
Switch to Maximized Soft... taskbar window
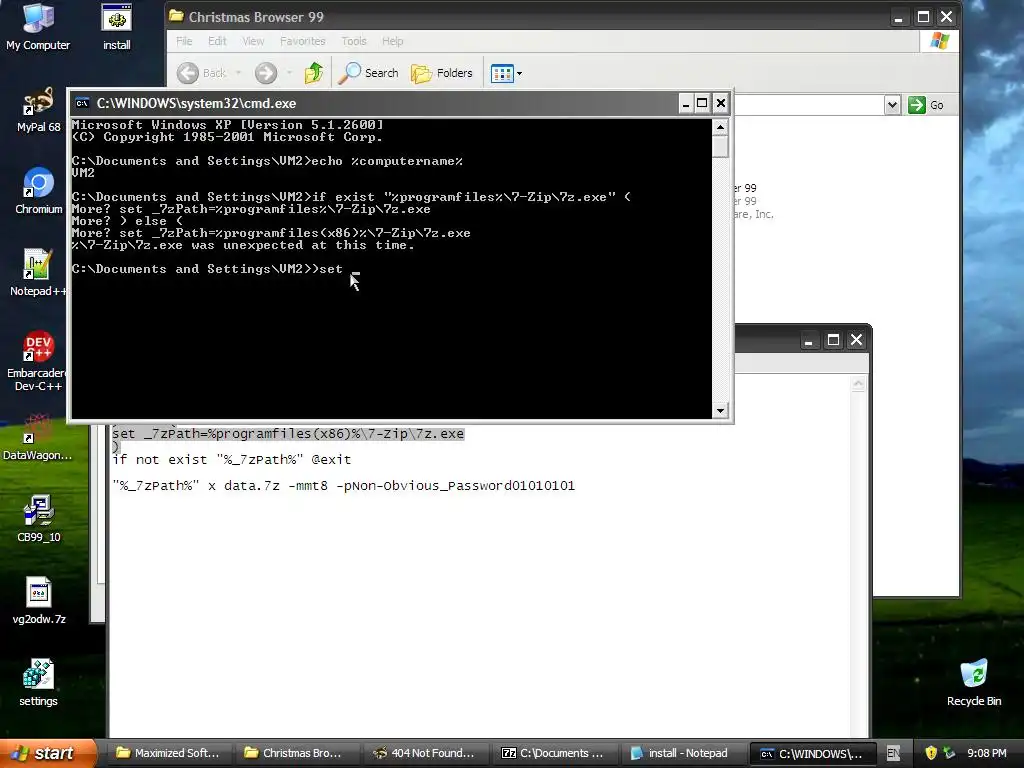click(168, 753)
